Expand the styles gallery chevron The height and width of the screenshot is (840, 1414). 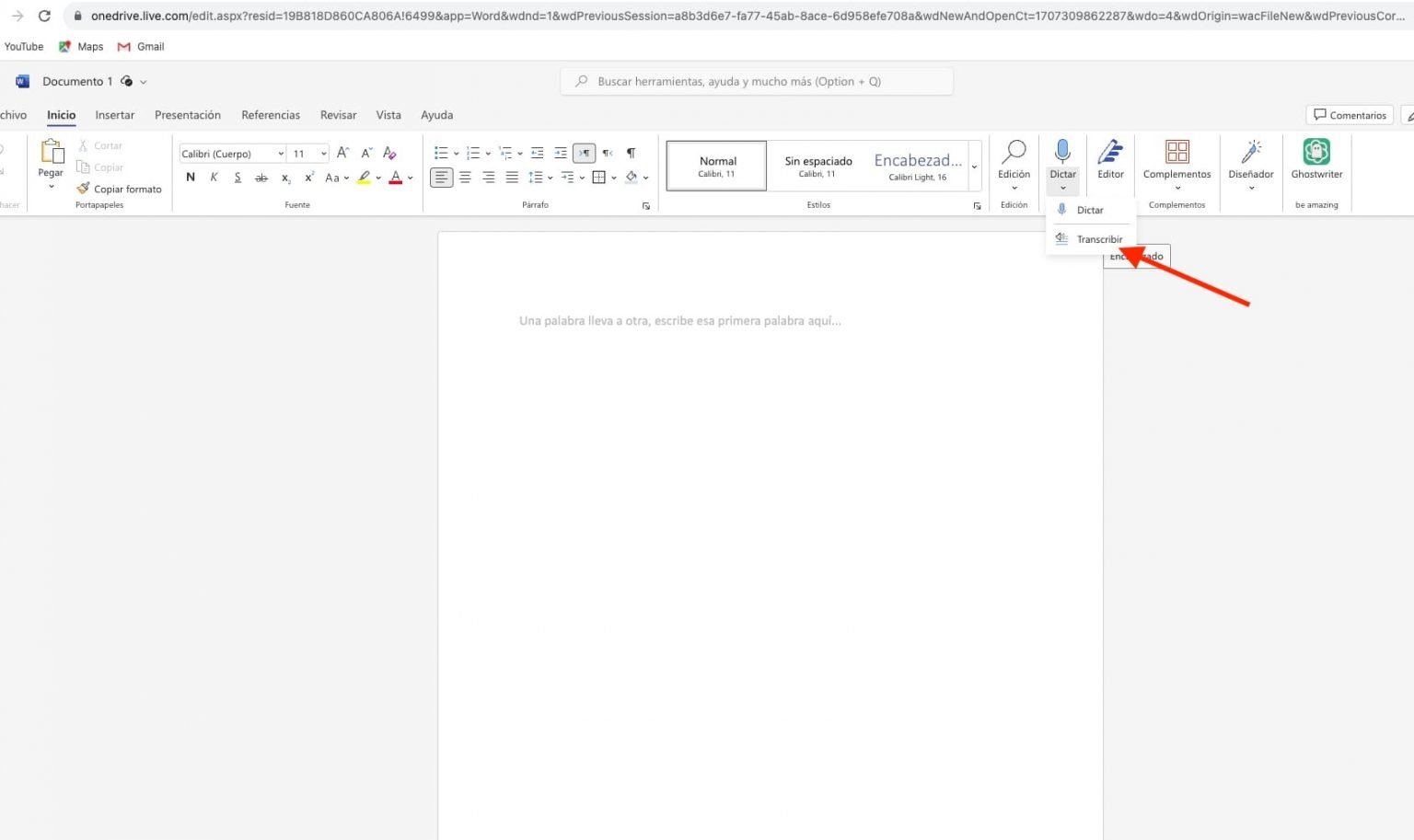[x=974, y=166]
